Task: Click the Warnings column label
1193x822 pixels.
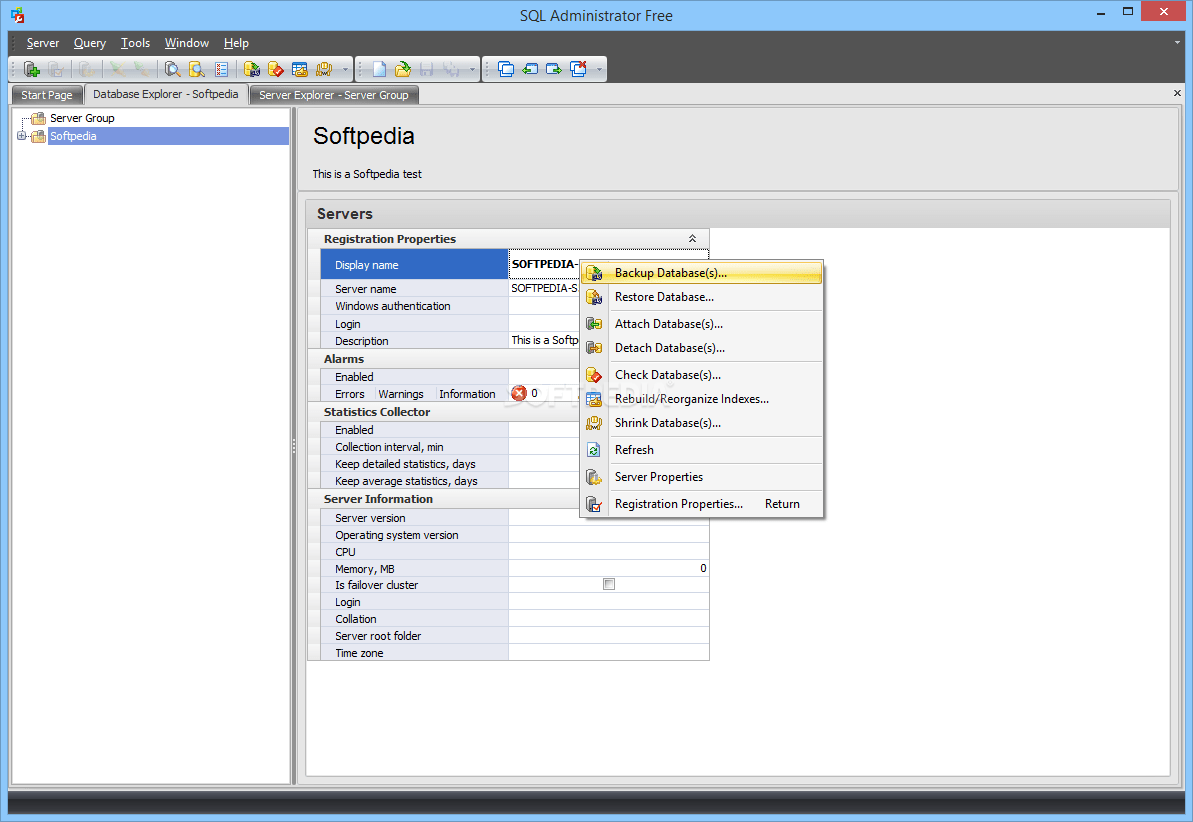Action: point(401,394)
